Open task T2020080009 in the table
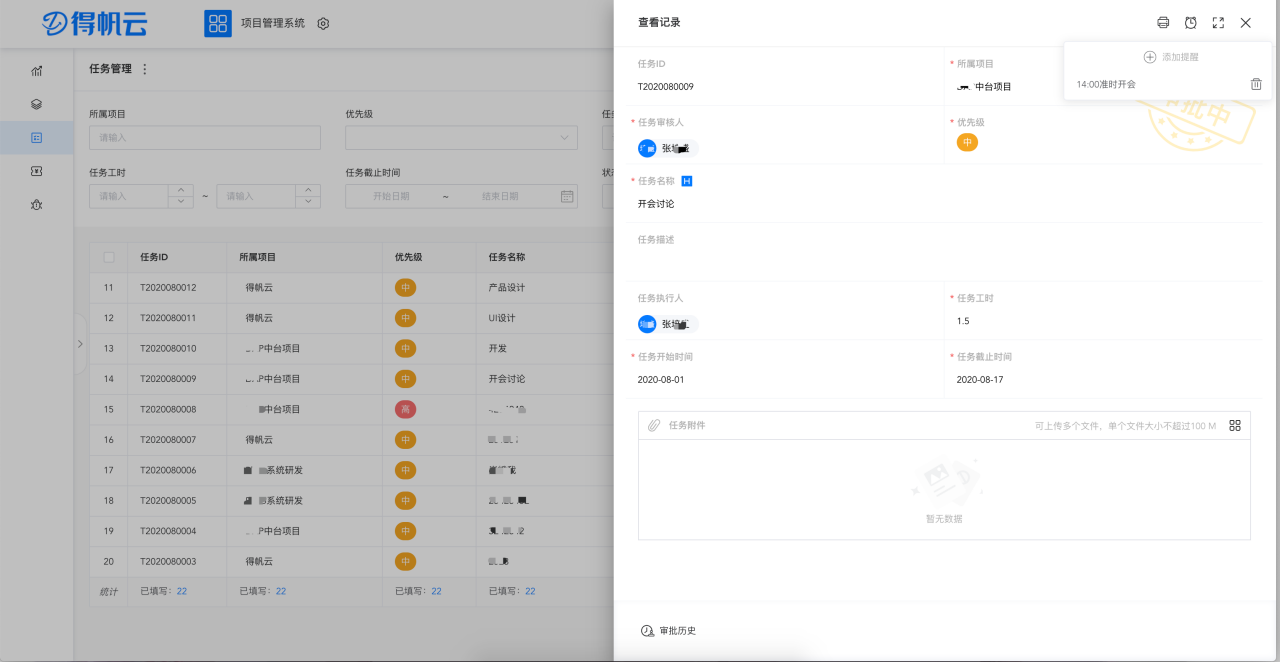1280x662 pixels. 168,379
